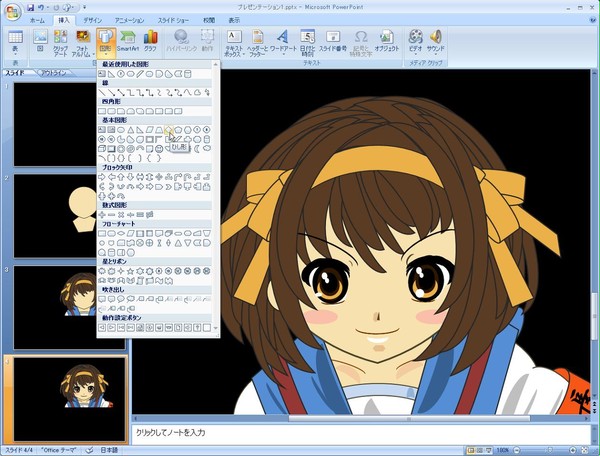The height and width of the screenshot is (456, 600).
Task: Open PowerPoint help icon
Action: click(x=593, y=20)
